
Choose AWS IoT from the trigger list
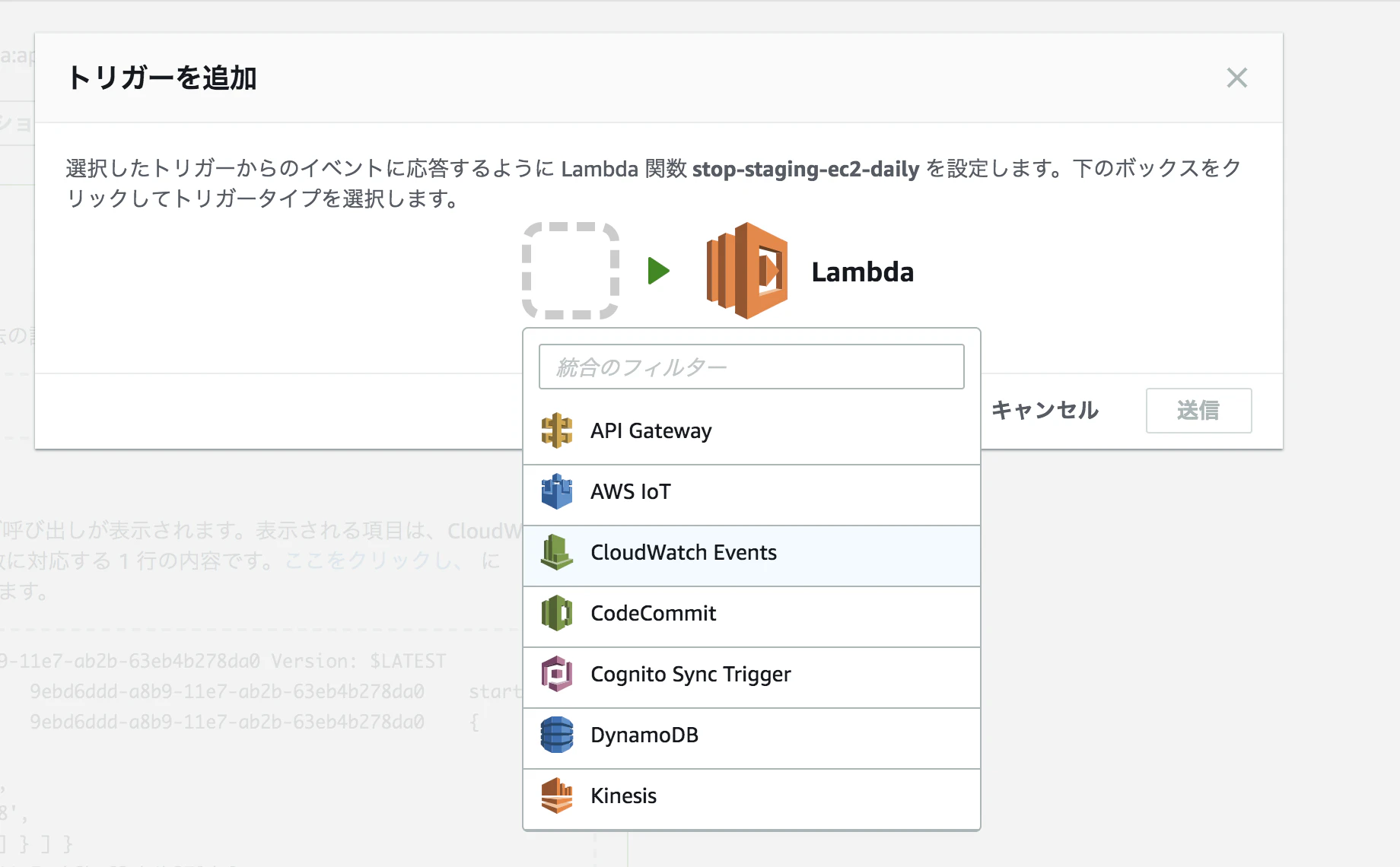tap(752, 495)
